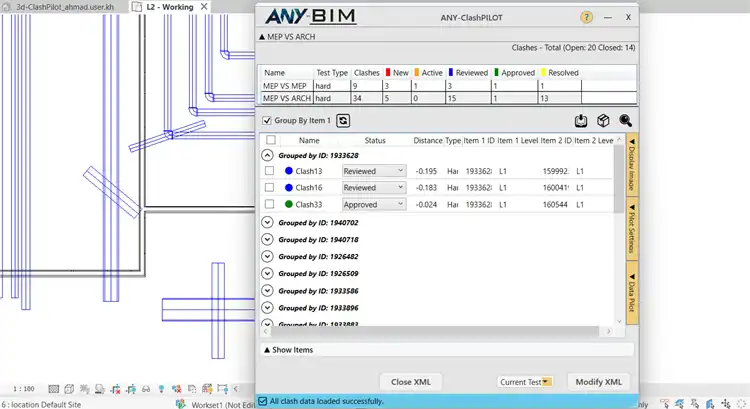Tick the Clash33 row checkbox
The width and height of the screenshot is (750, 409).
pyautogui.click(x=269, y=204)
